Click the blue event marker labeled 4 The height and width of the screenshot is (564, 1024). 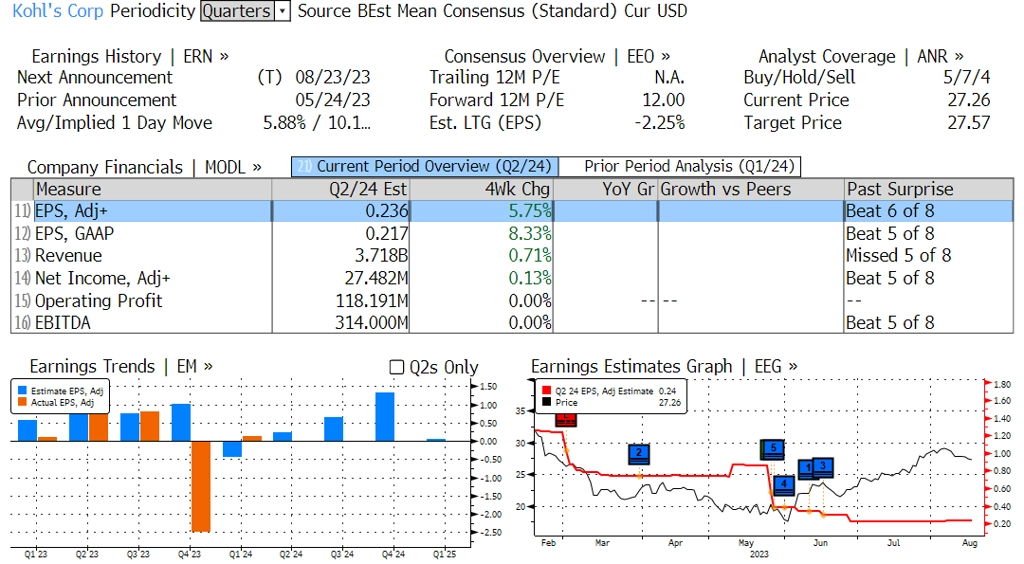pos(784,485)
